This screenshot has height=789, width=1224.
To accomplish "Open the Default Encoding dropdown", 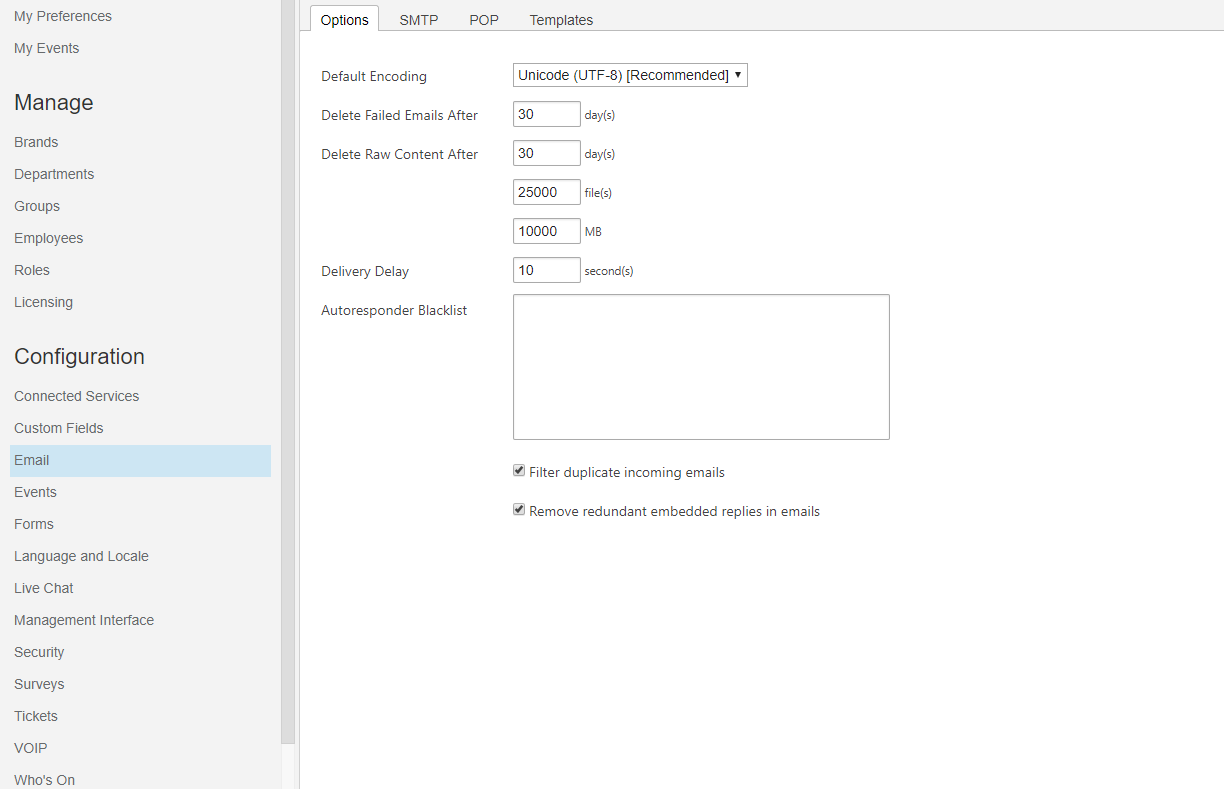I will pyautogui.click(x=630, y=75).
